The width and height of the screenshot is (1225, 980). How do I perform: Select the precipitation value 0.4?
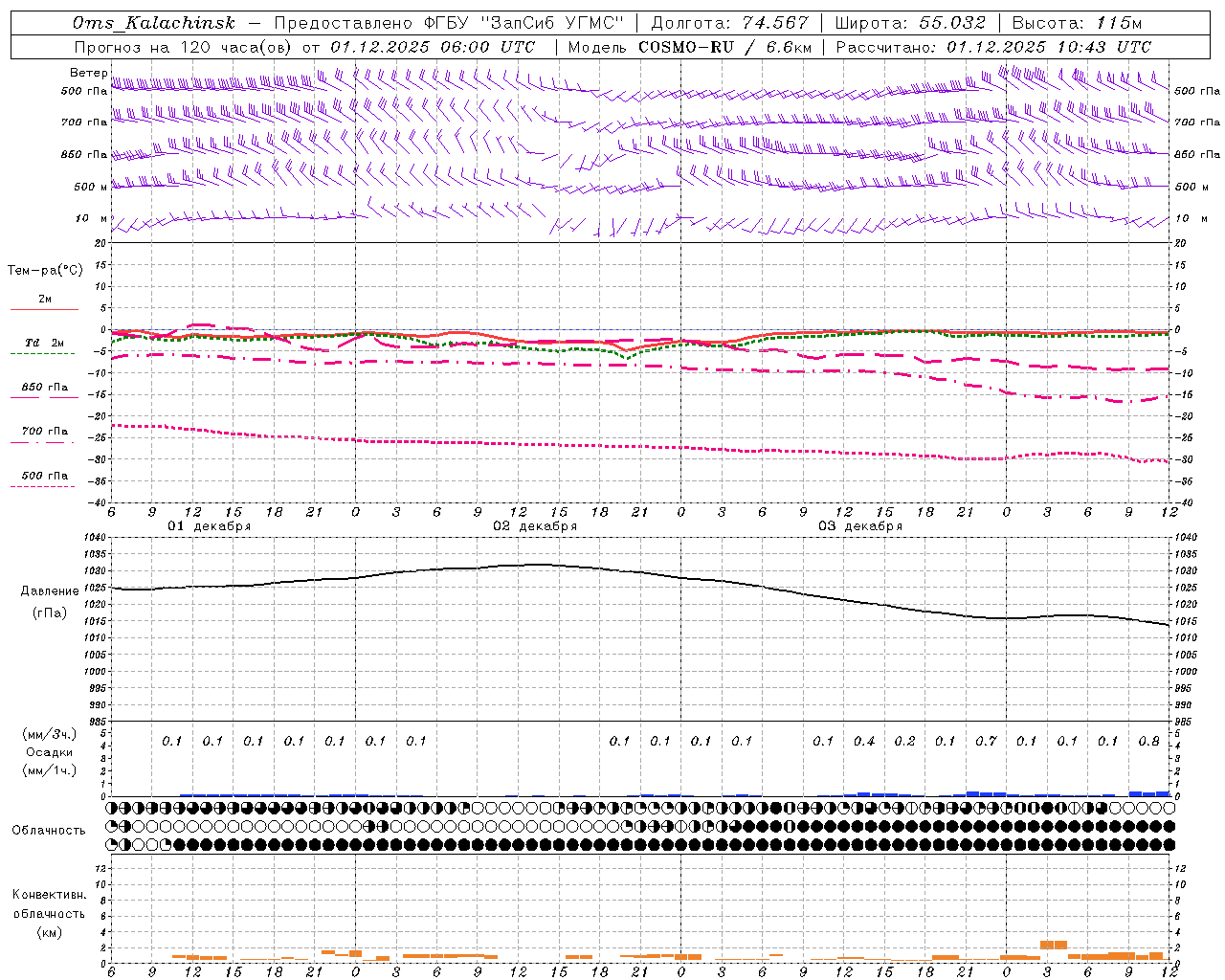[x=864, y=742]
